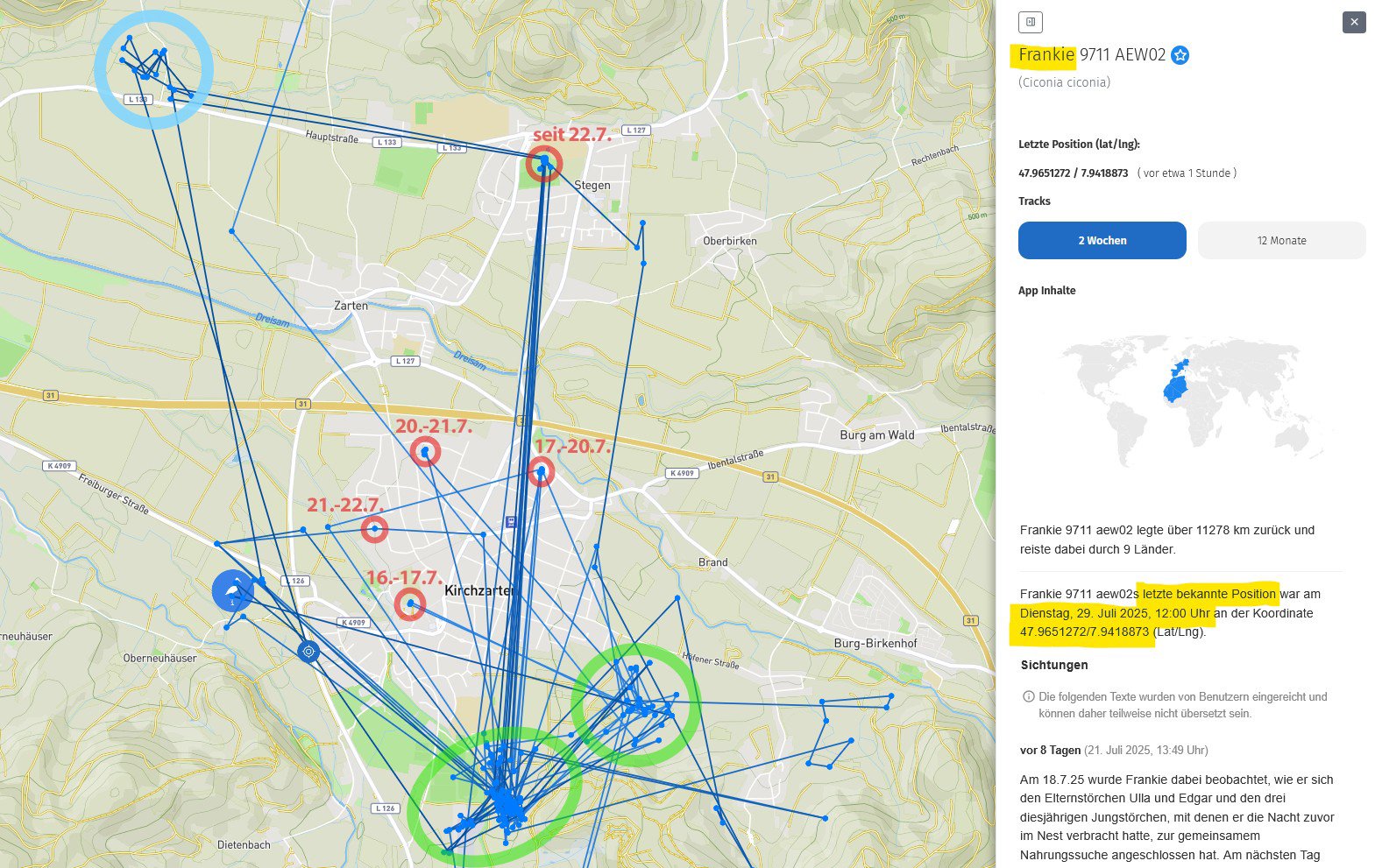
Task: Click the red circle marker for 16.-17.7.
Action: click(x=409, y=603)
